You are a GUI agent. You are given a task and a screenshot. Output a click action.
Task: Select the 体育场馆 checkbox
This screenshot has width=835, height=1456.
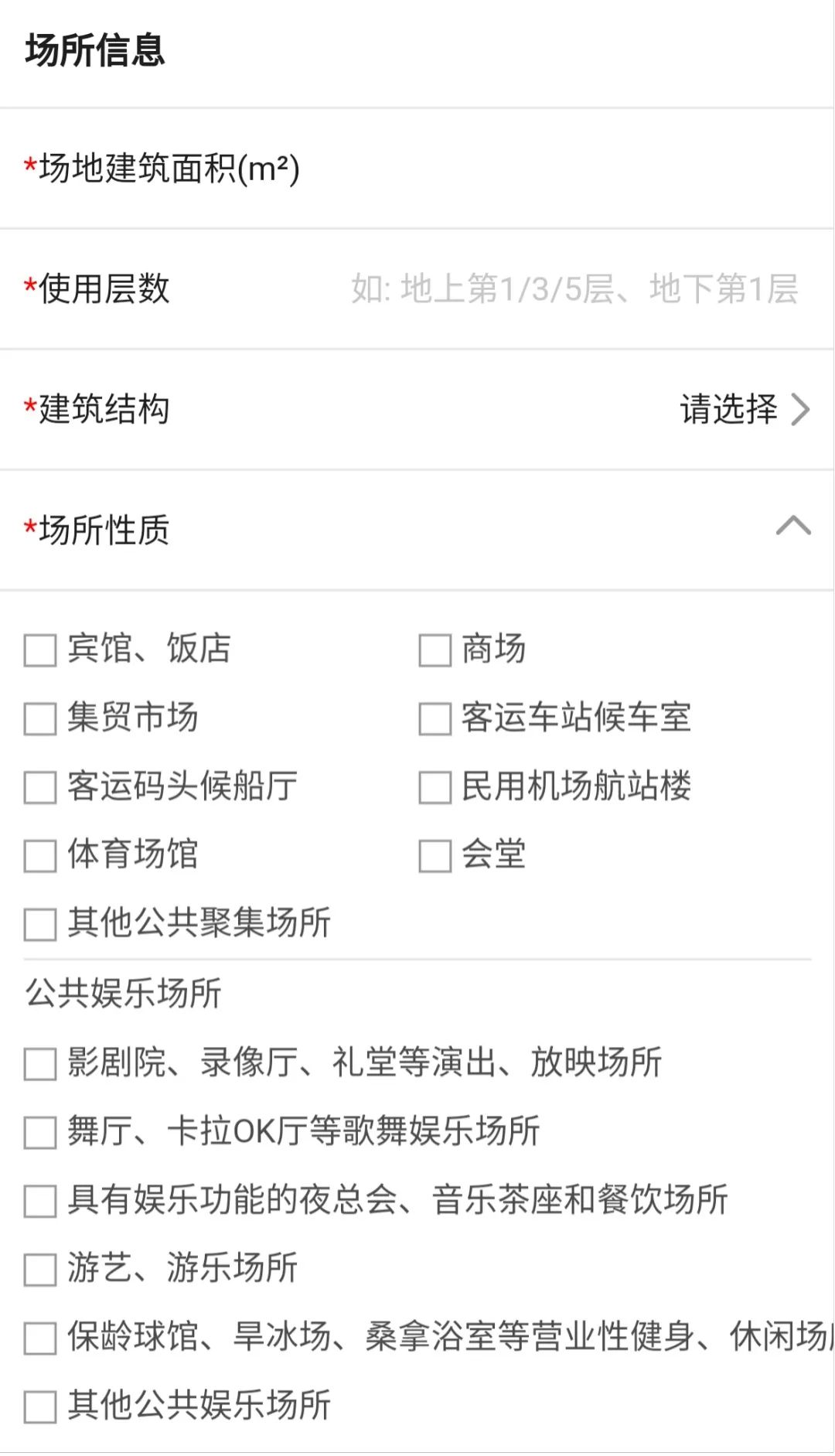coord(40,856)
